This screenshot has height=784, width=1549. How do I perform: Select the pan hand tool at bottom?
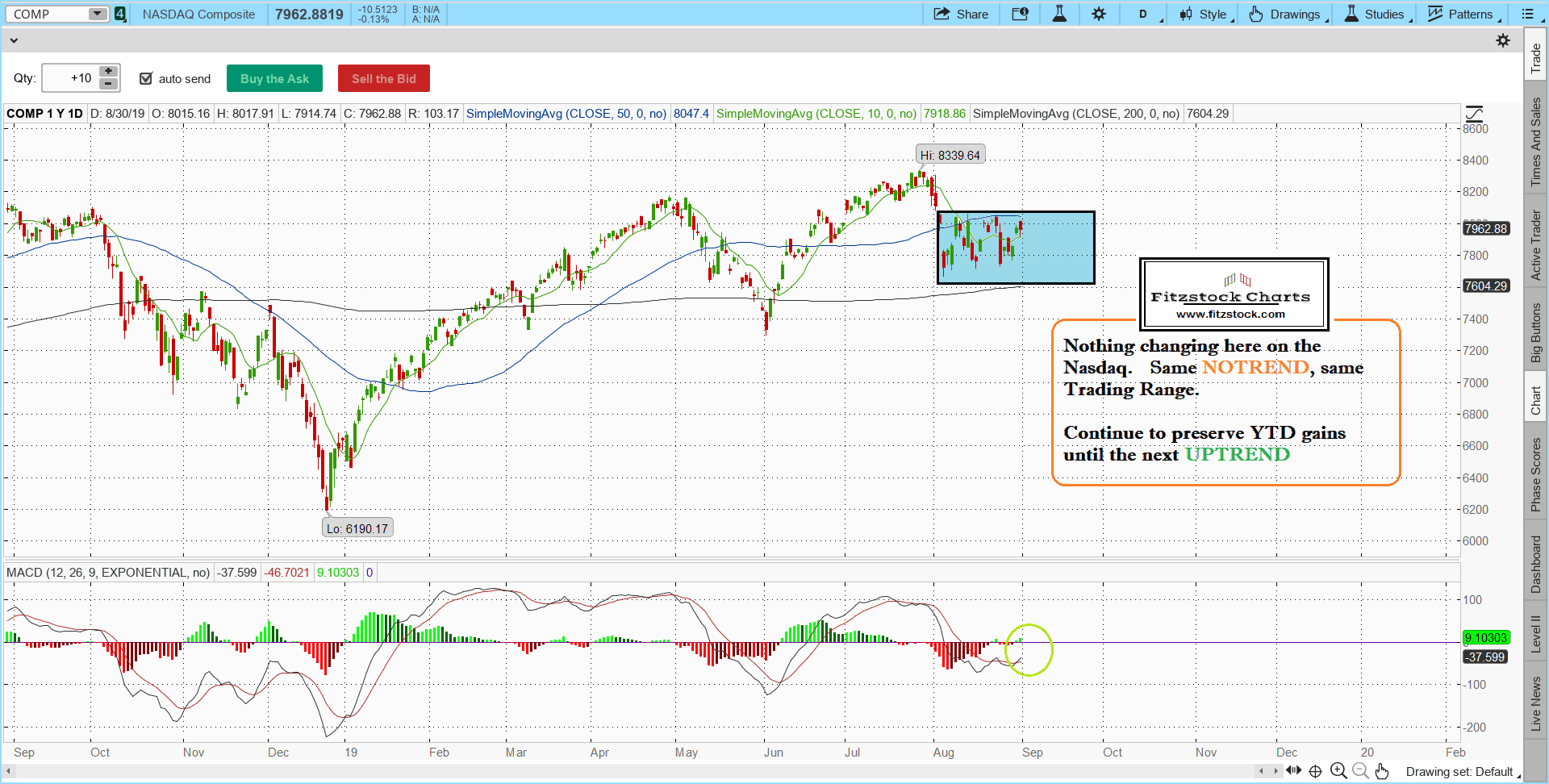[1382, 771]
